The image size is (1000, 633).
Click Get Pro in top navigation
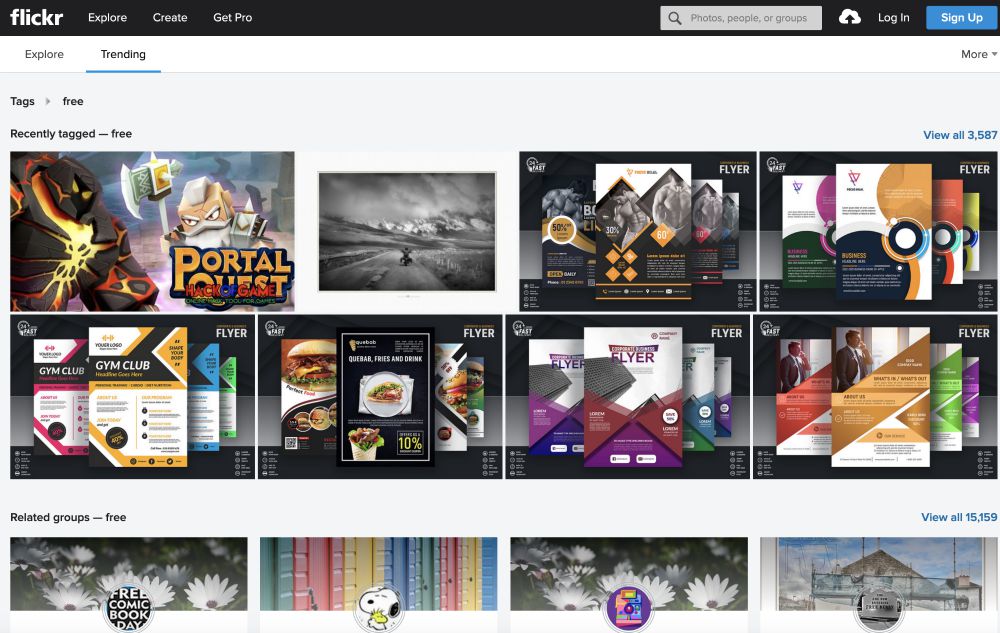pos(233,17)
